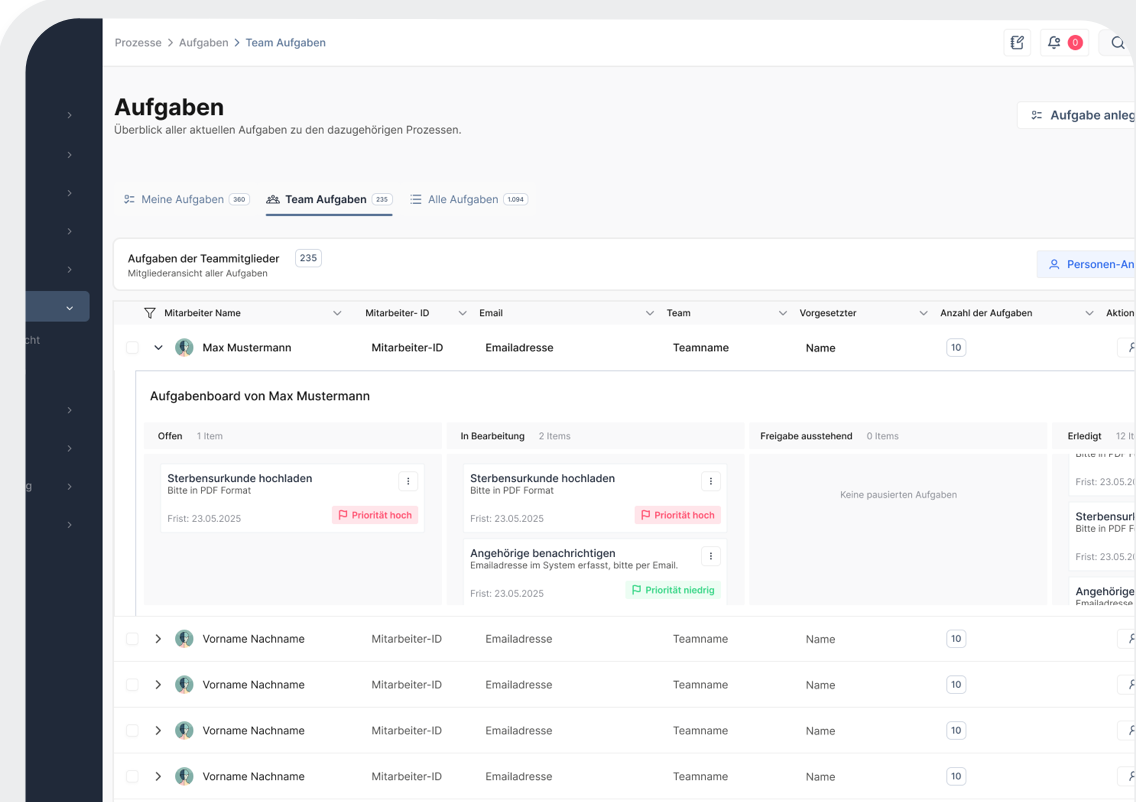Click task count badge of first Vorname Nachname row
1136x802 pixels.
pyautogui.click(x=956, y=639)
